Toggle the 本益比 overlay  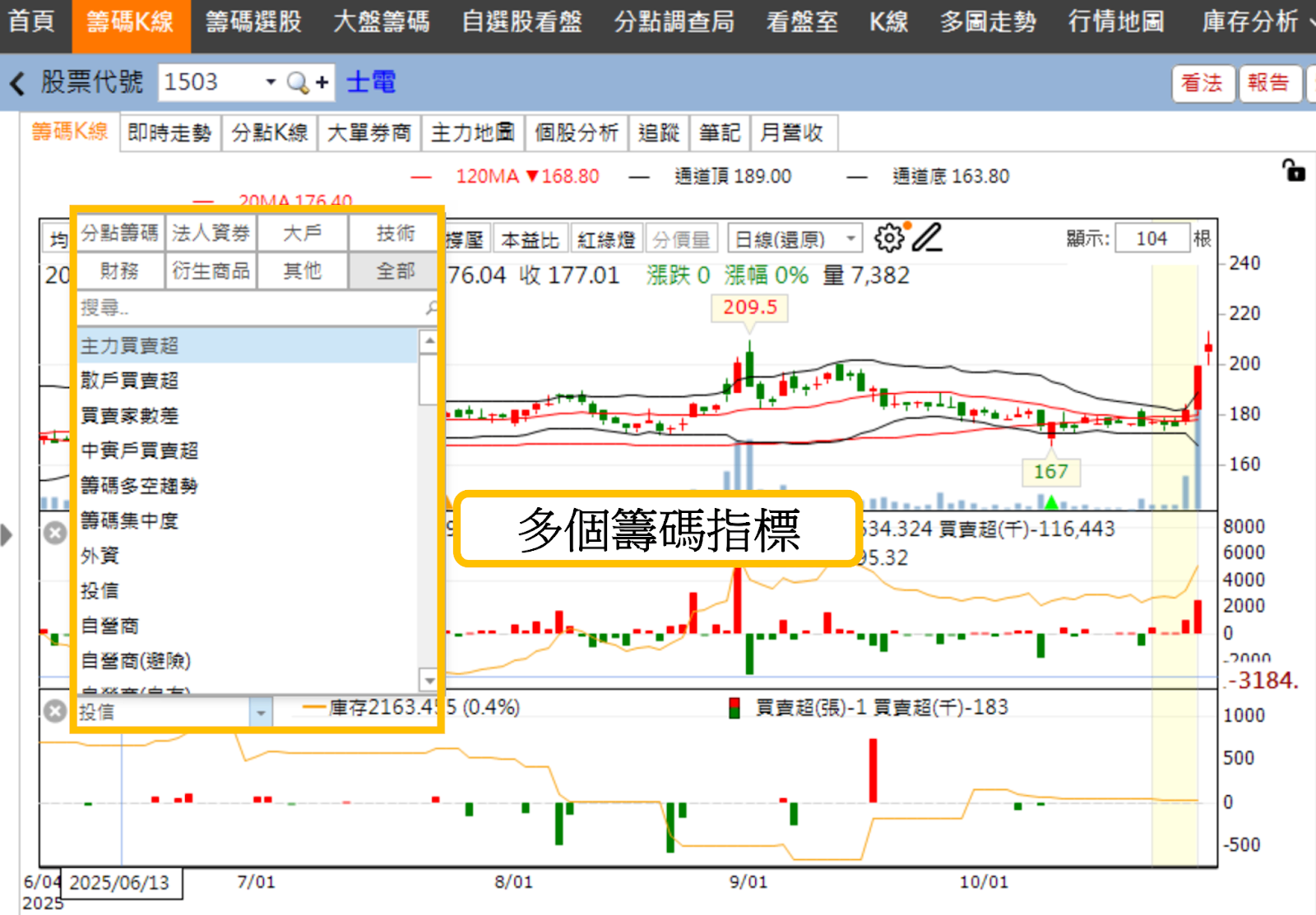point(531,238)
